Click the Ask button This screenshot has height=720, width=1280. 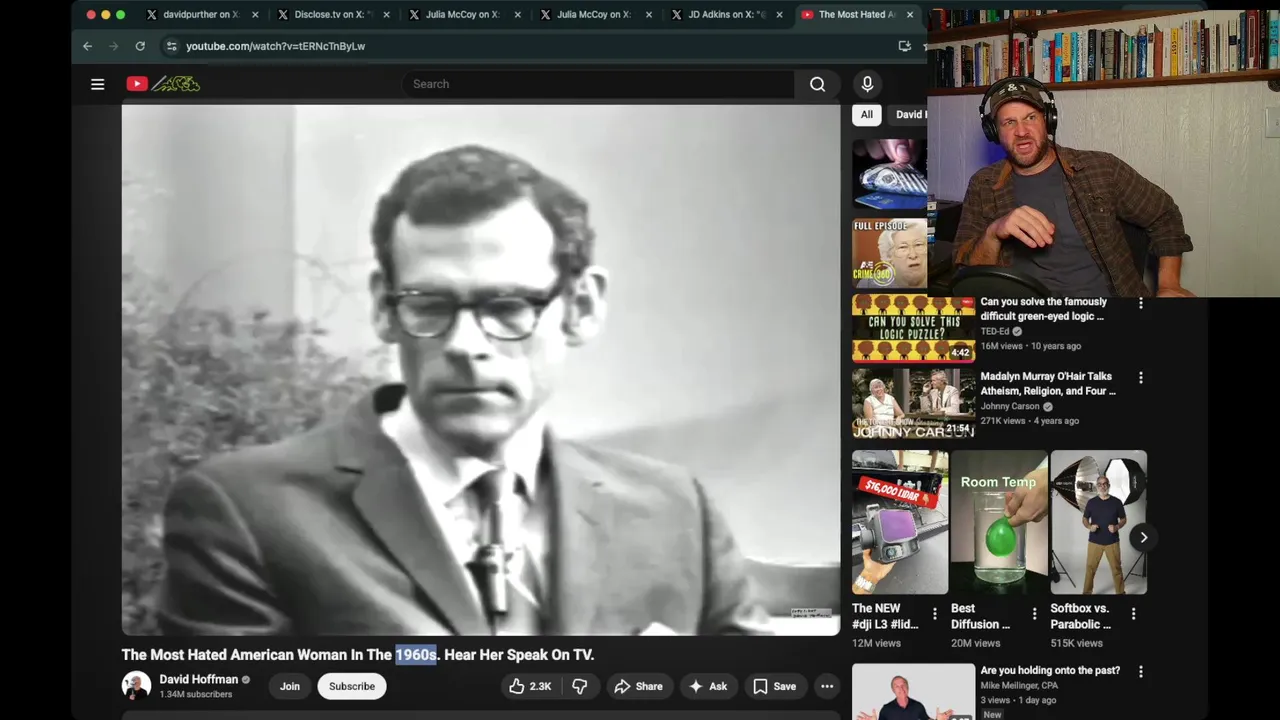pyautogui.click(x=707, y=686)
